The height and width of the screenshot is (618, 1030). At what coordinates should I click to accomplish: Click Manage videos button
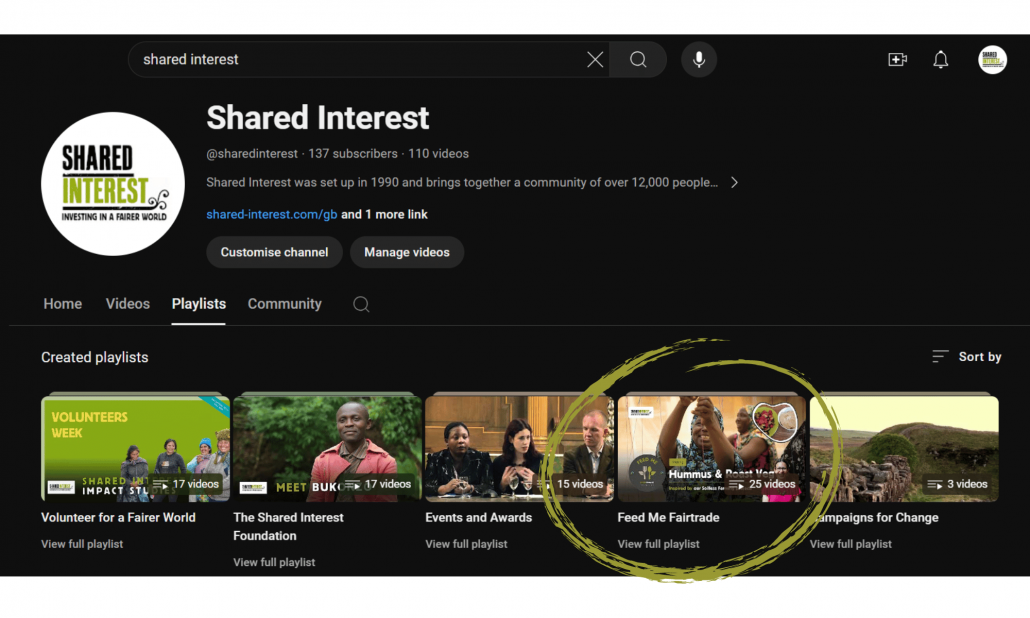(x=407, y=252)
